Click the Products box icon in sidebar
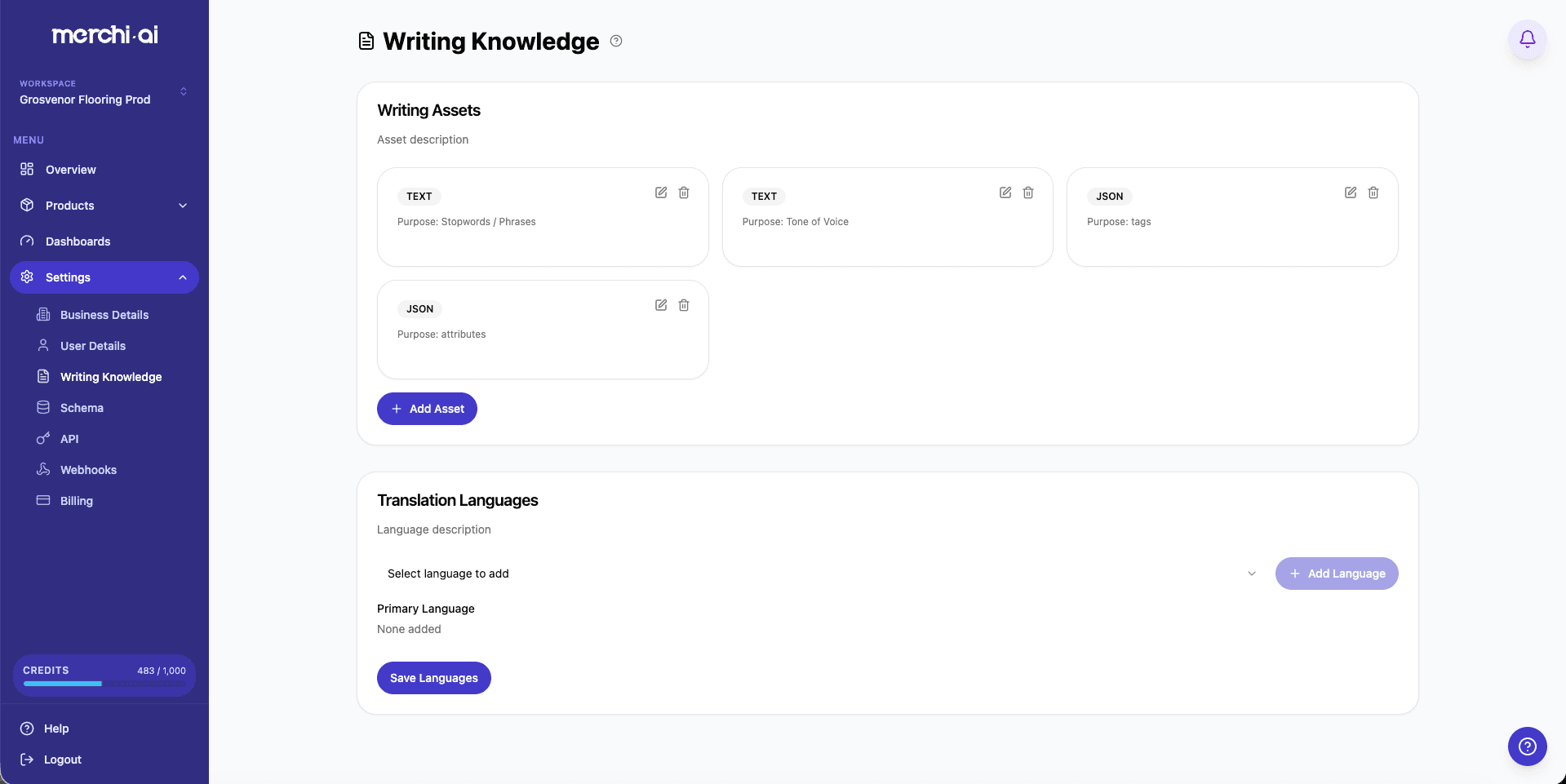Image resolution: width=1566 pixels, height=784 pixels. coord(27,205)
